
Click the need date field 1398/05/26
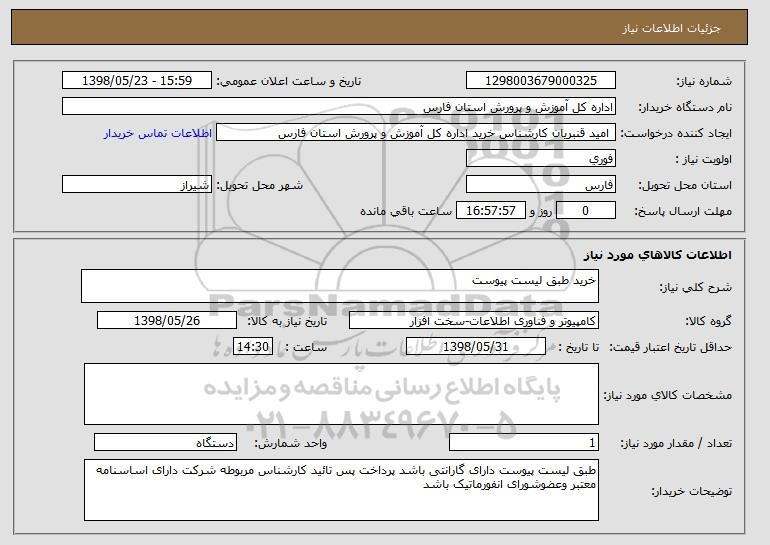click(167, 321)
